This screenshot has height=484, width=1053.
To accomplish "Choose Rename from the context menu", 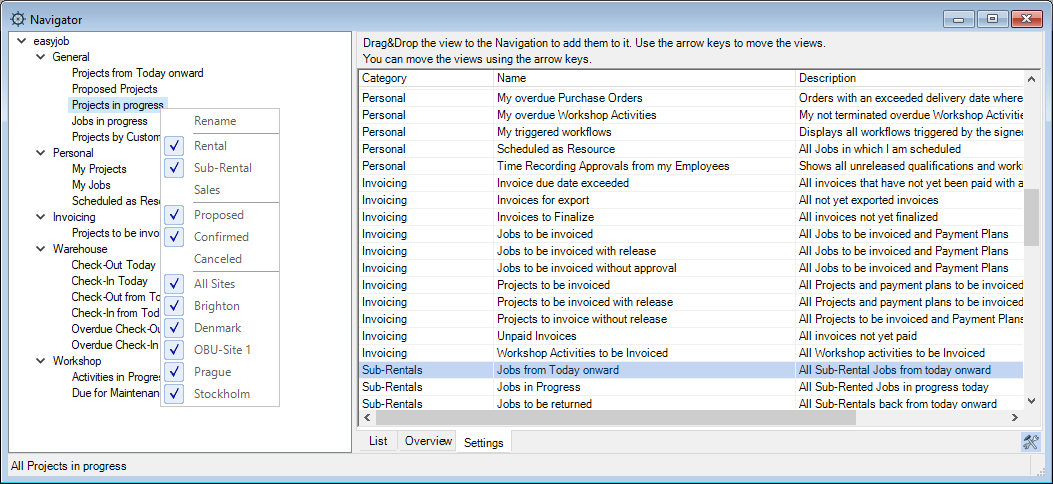I will pos(215,121).
